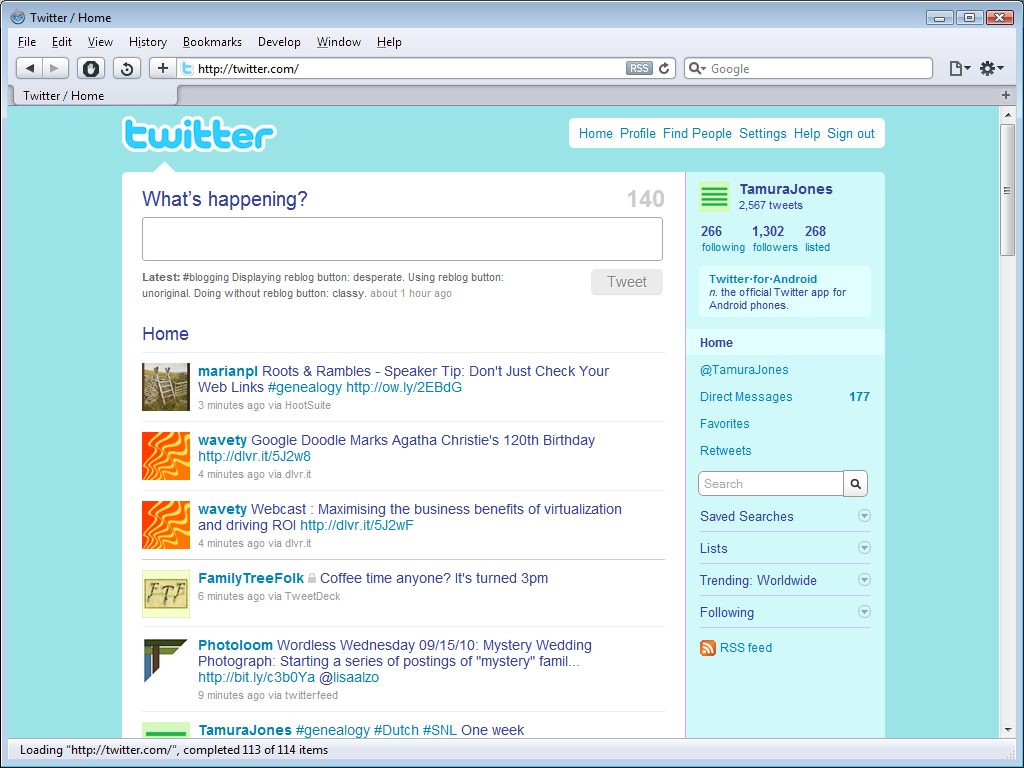
Task: View the 266 following count
Action: coord(722,238)
